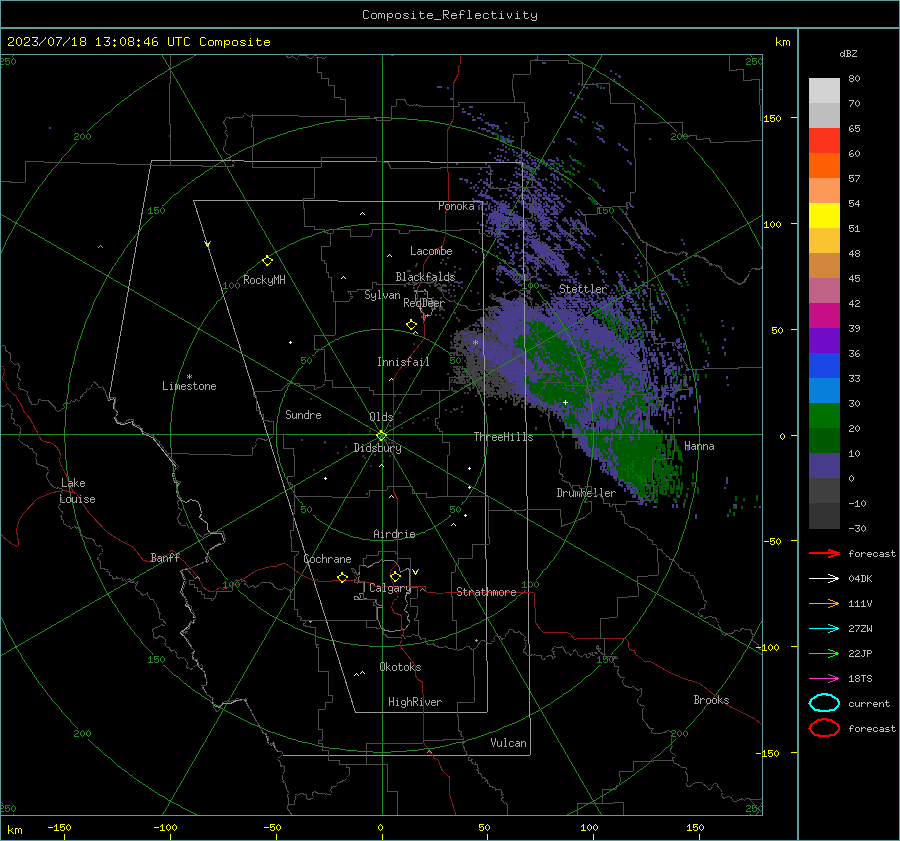Click the Hanna city label

tap(699, 446)
